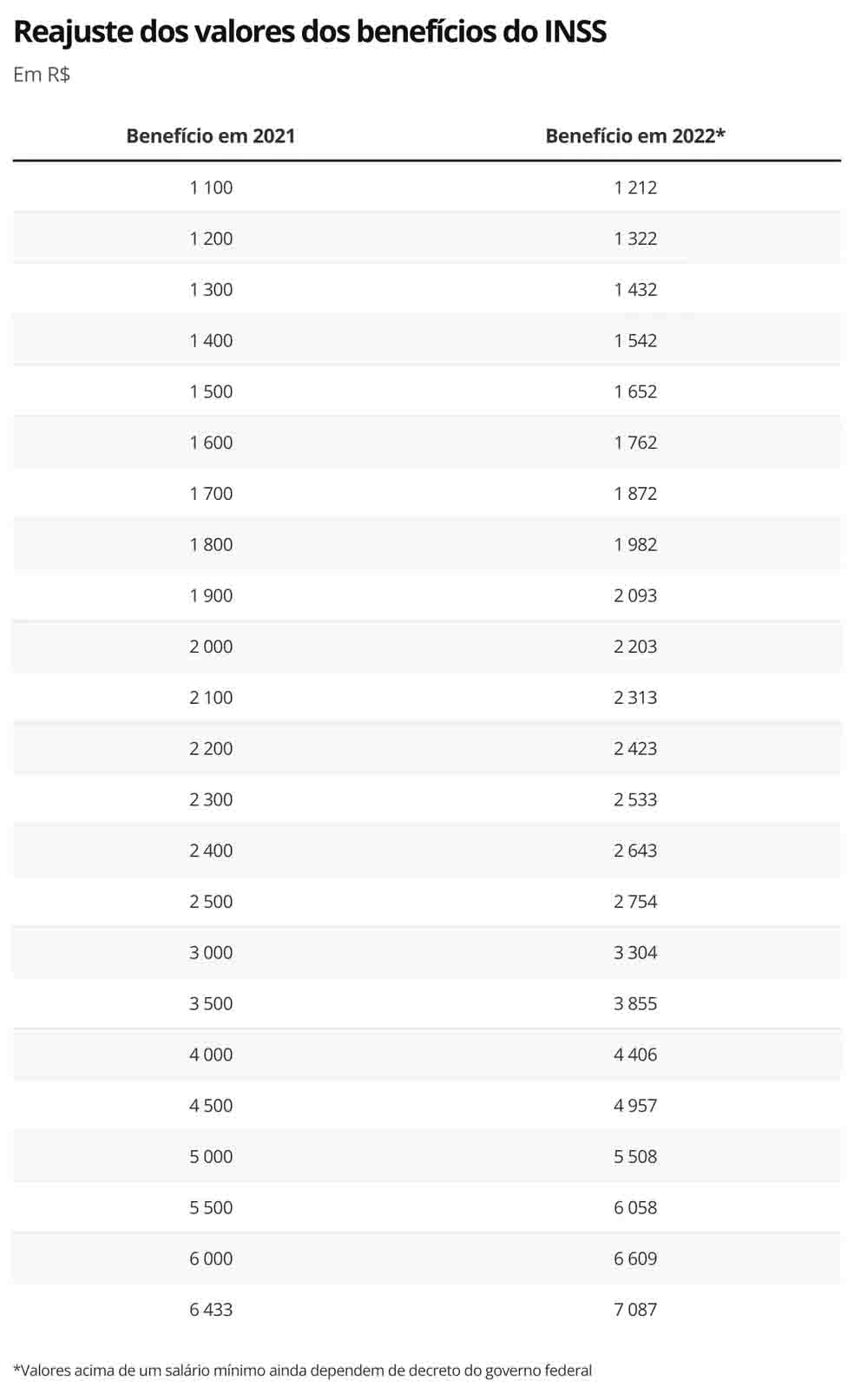Select the 2 000 benefit value
854x1400 pixels.
211,647
